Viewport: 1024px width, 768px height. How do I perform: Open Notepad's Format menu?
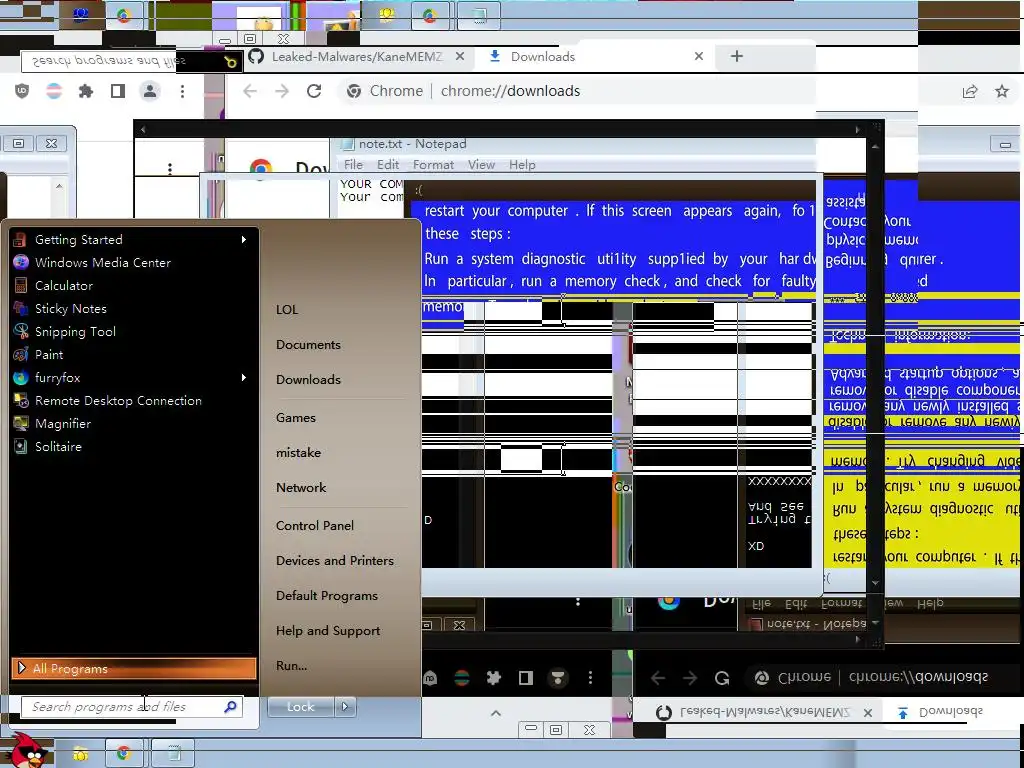click(433, 165)
